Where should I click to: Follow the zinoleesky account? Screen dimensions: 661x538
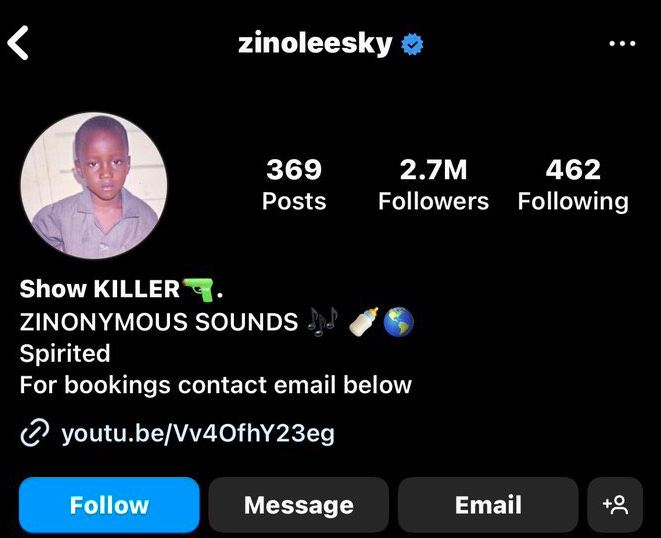tap(109, 505)
